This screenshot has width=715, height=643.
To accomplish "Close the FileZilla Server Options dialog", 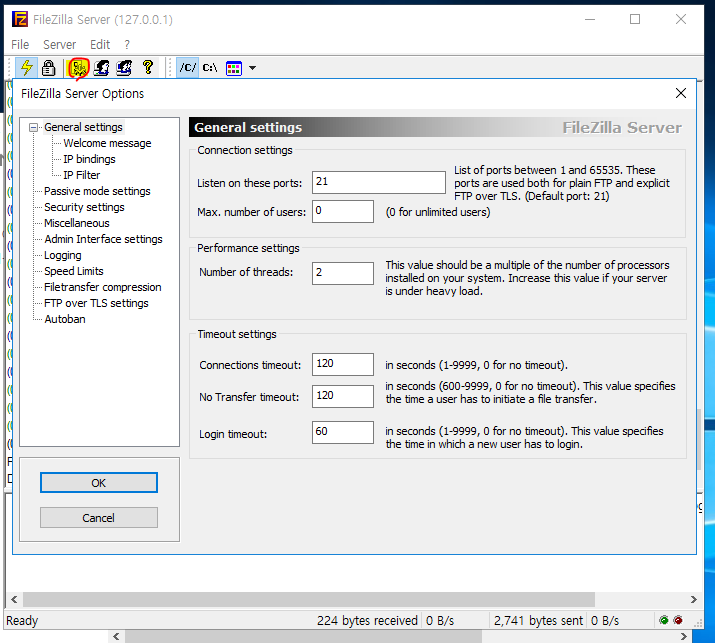I will click(681, 93).
